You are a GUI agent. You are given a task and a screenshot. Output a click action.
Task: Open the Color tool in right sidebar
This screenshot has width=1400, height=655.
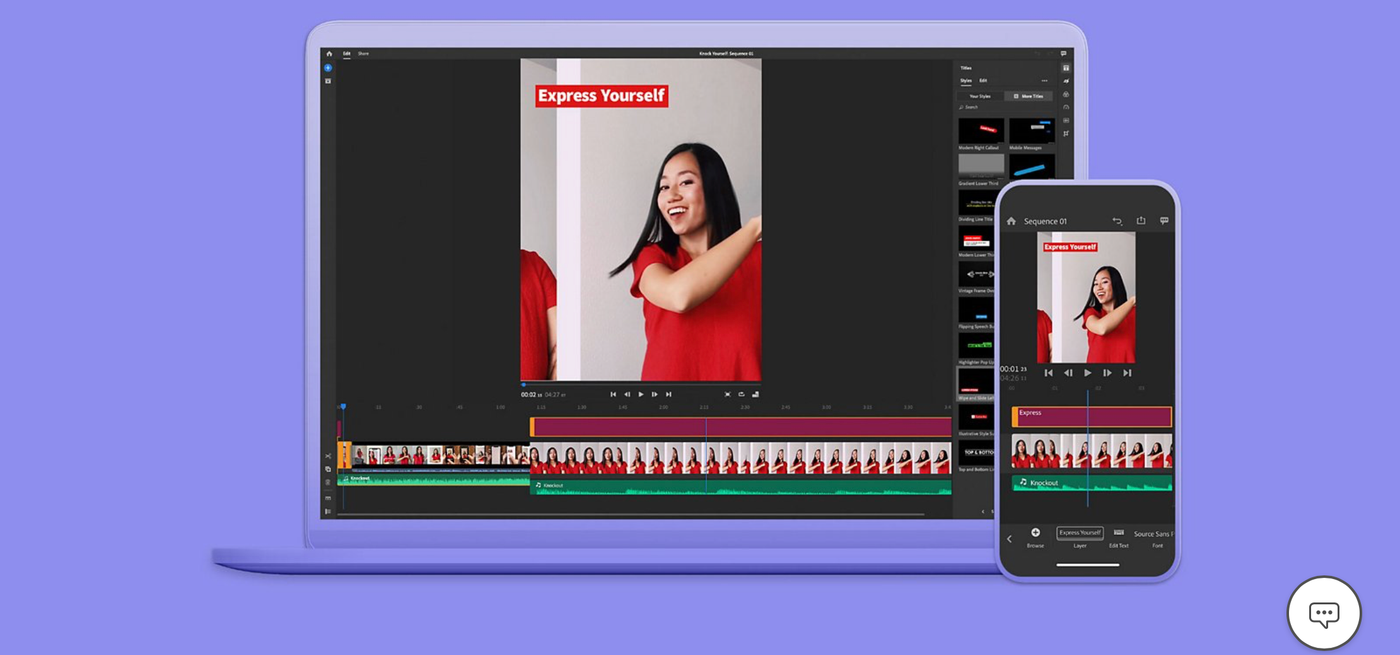[1066, 94]
